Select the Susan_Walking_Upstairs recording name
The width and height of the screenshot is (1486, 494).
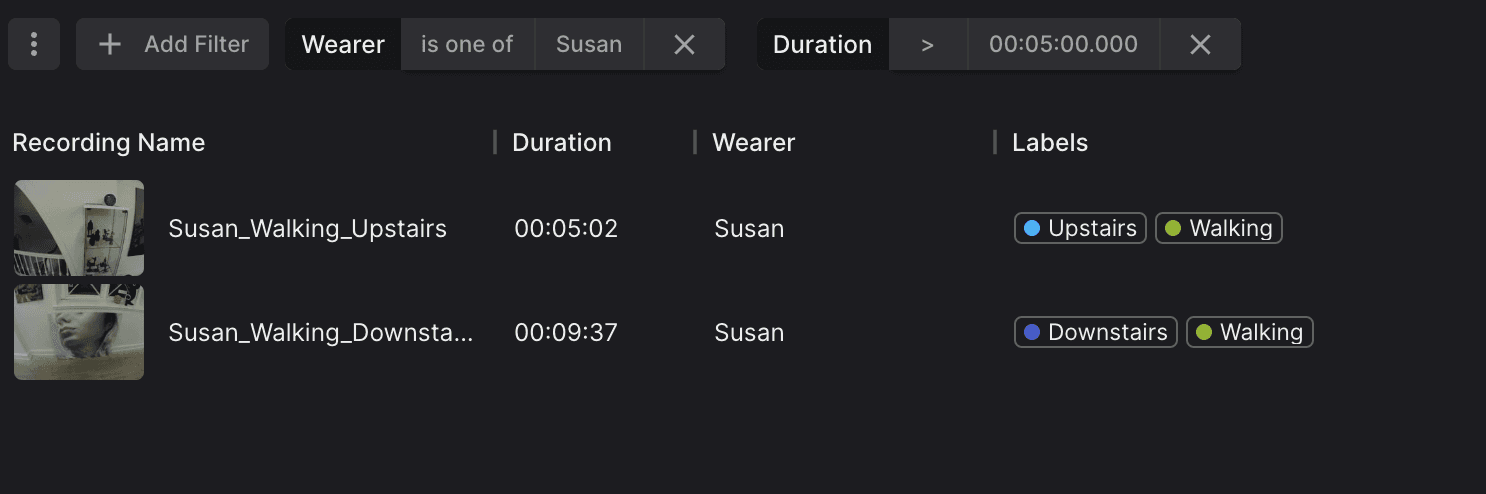307,228
